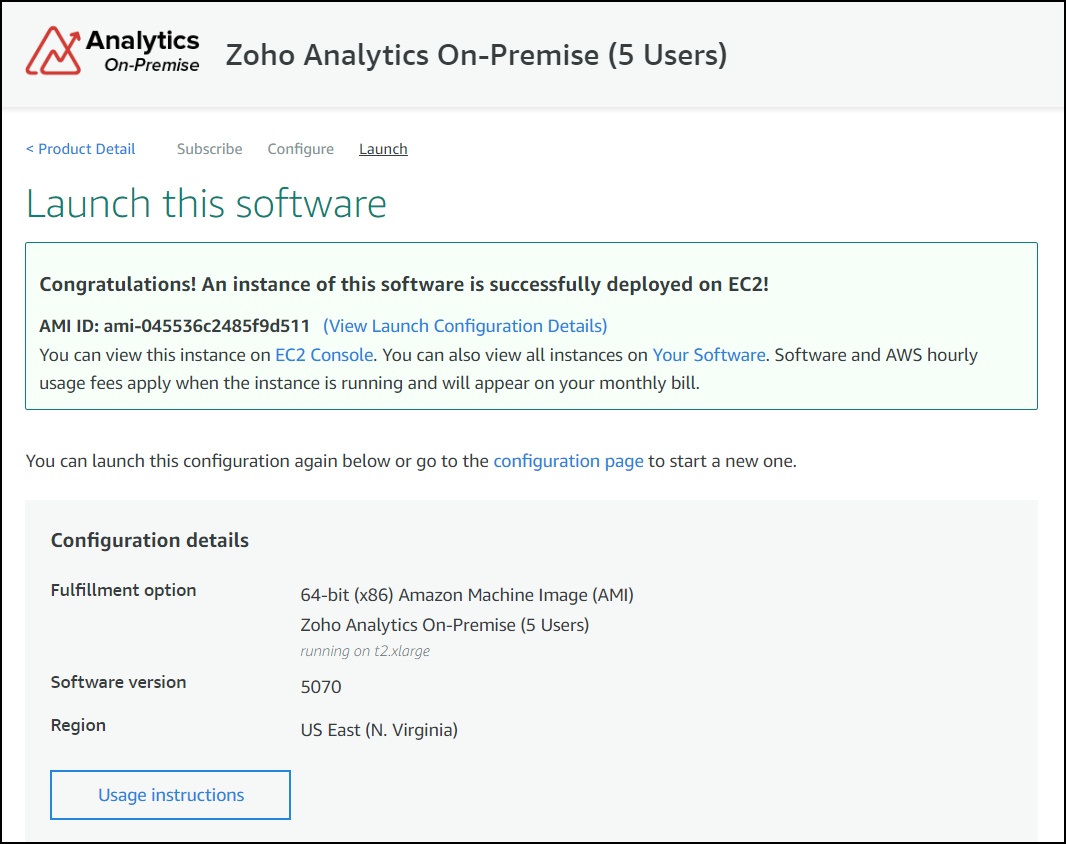Switch to the Configure step tab
The image size is (1066, 844).
click(300, 148)
